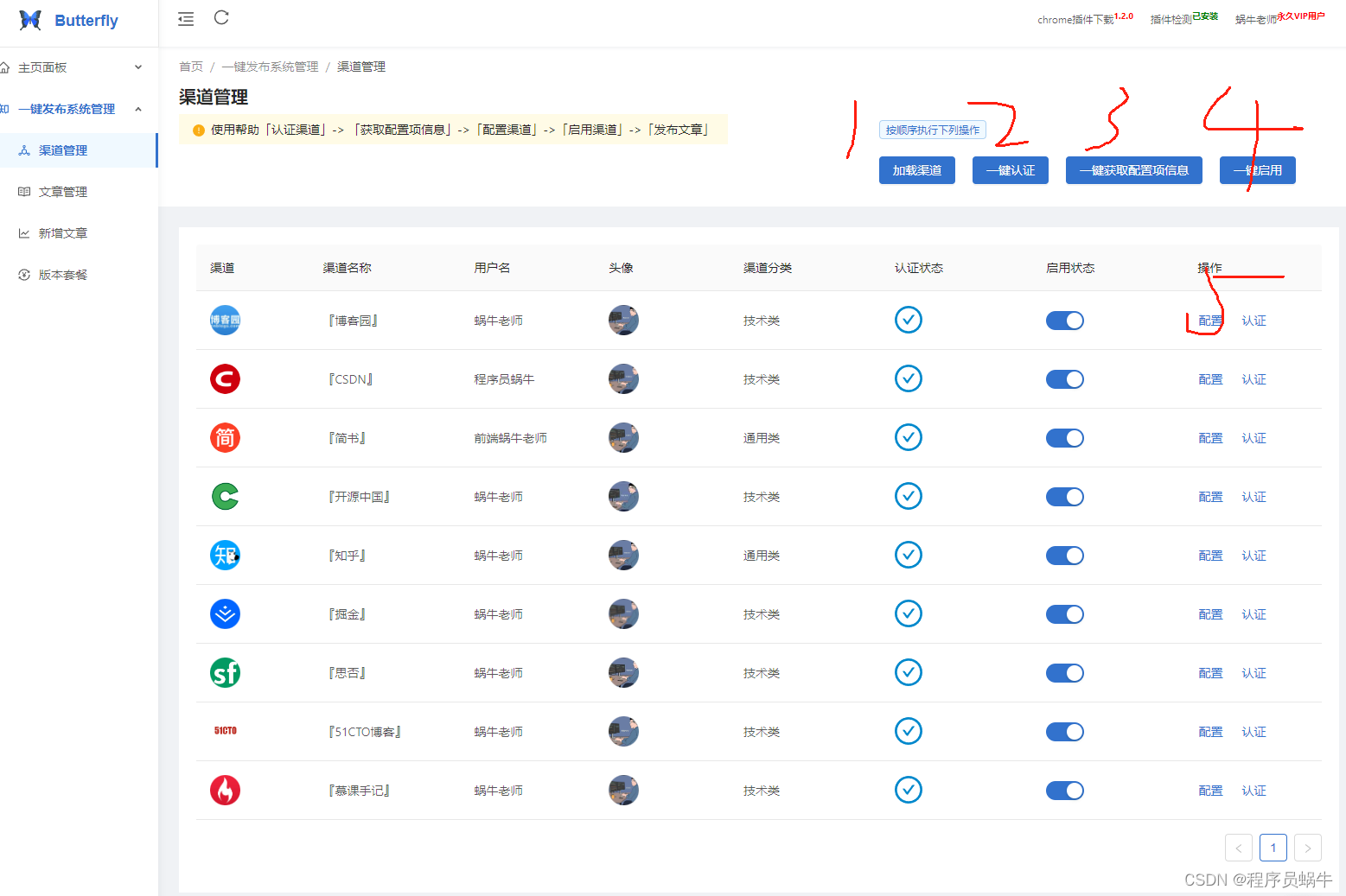Image resolution: width=1346 pixels, height=896 pixels.
Task: Click the 开源中国 authentication check icon
Action: click(908, 496)
